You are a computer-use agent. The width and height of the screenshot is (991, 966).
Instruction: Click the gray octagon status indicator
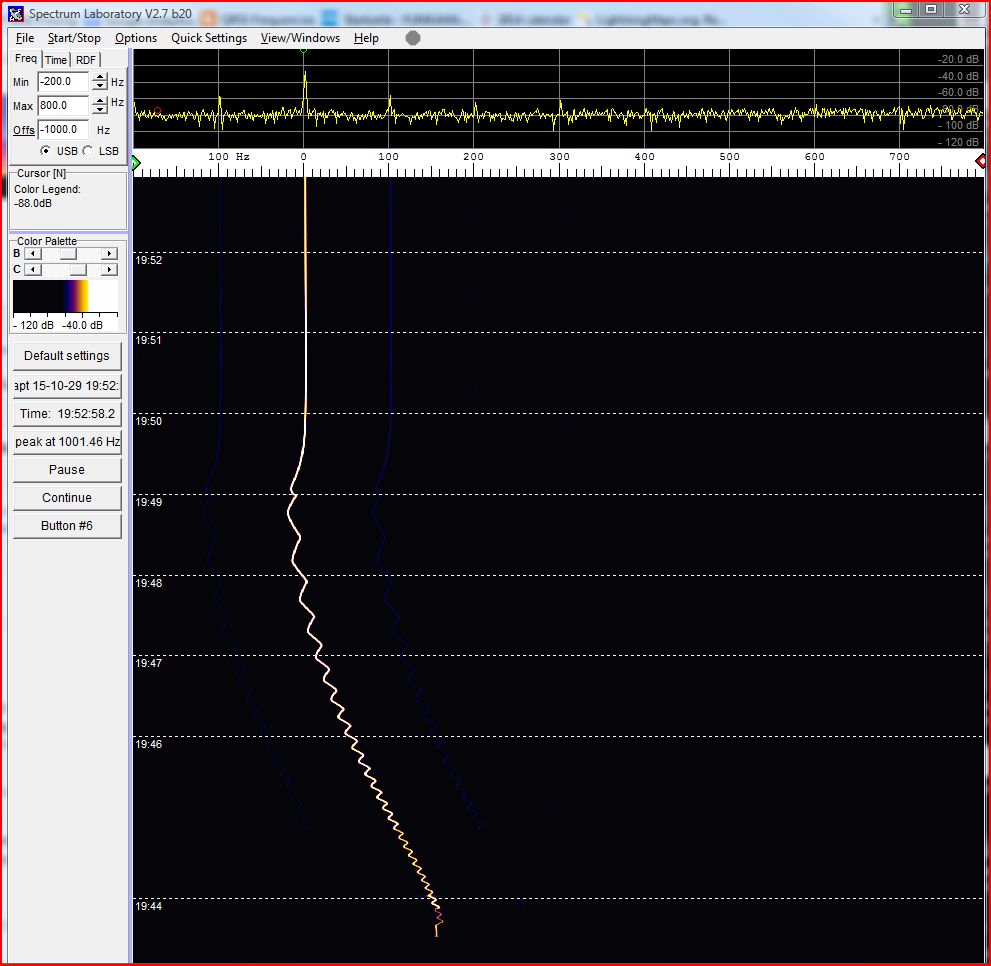coord(413,38)
